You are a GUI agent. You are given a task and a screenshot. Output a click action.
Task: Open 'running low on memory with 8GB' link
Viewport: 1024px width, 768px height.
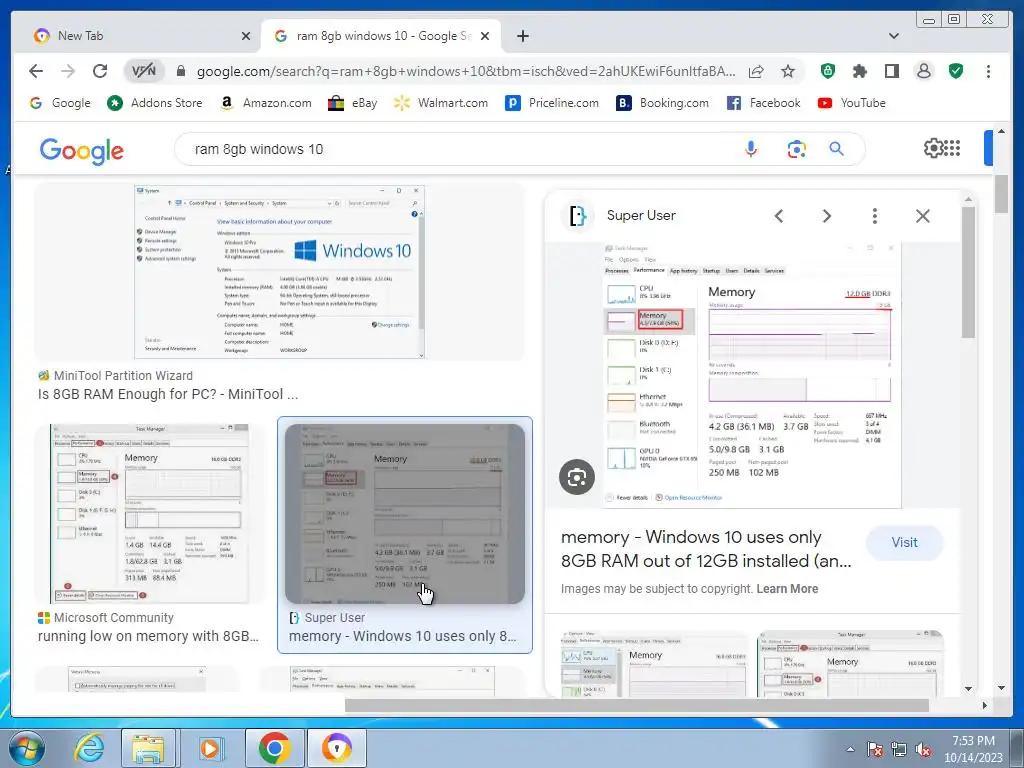pos(148,636)
